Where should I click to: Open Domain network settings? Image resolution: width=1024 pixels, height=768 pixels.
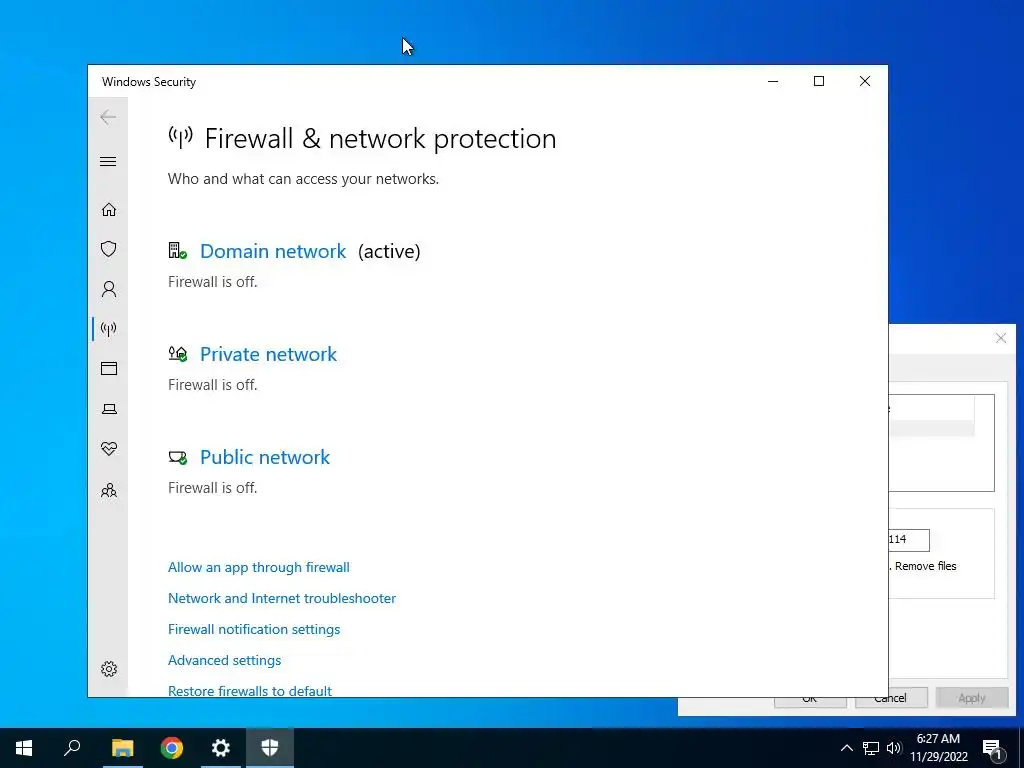pos(273,251)
